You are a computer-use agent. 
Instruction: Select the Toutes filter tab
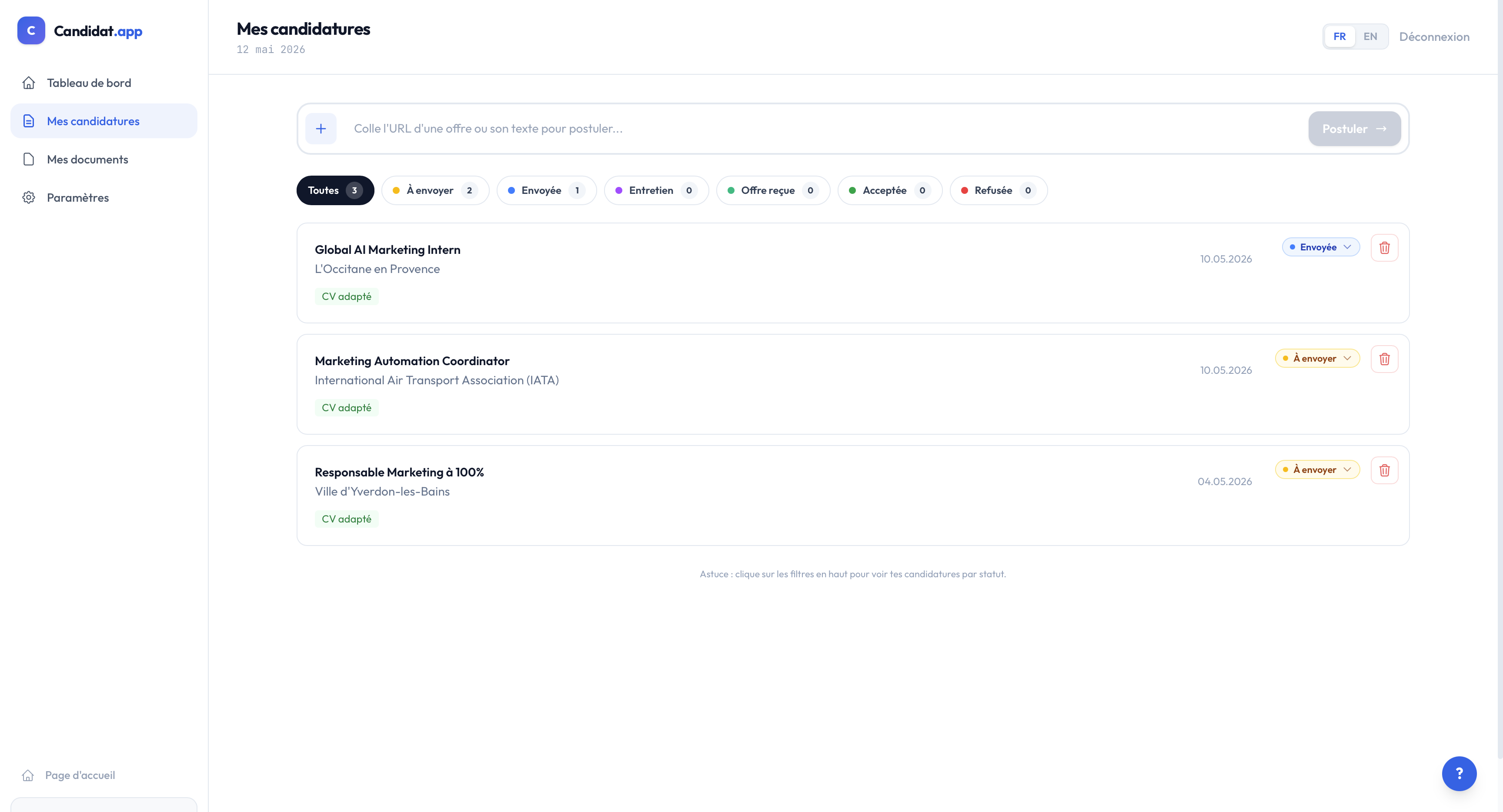point(335,190)
